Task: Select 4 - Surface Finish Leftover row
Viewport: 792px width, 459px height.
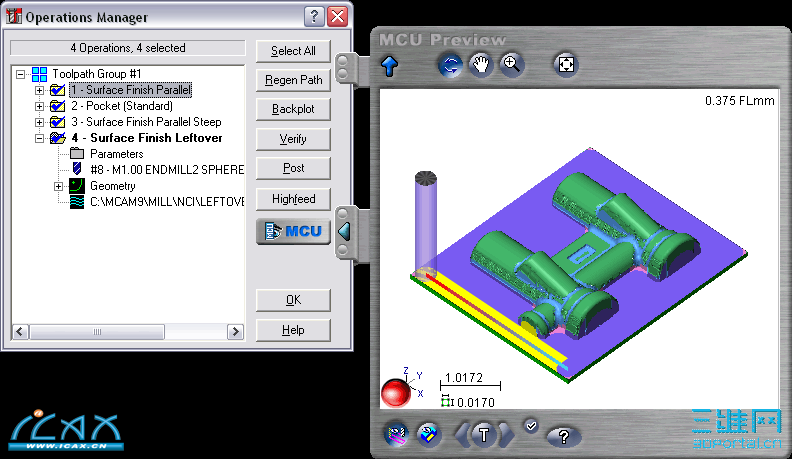Action: pyautogui.click(x=147, y=138)
